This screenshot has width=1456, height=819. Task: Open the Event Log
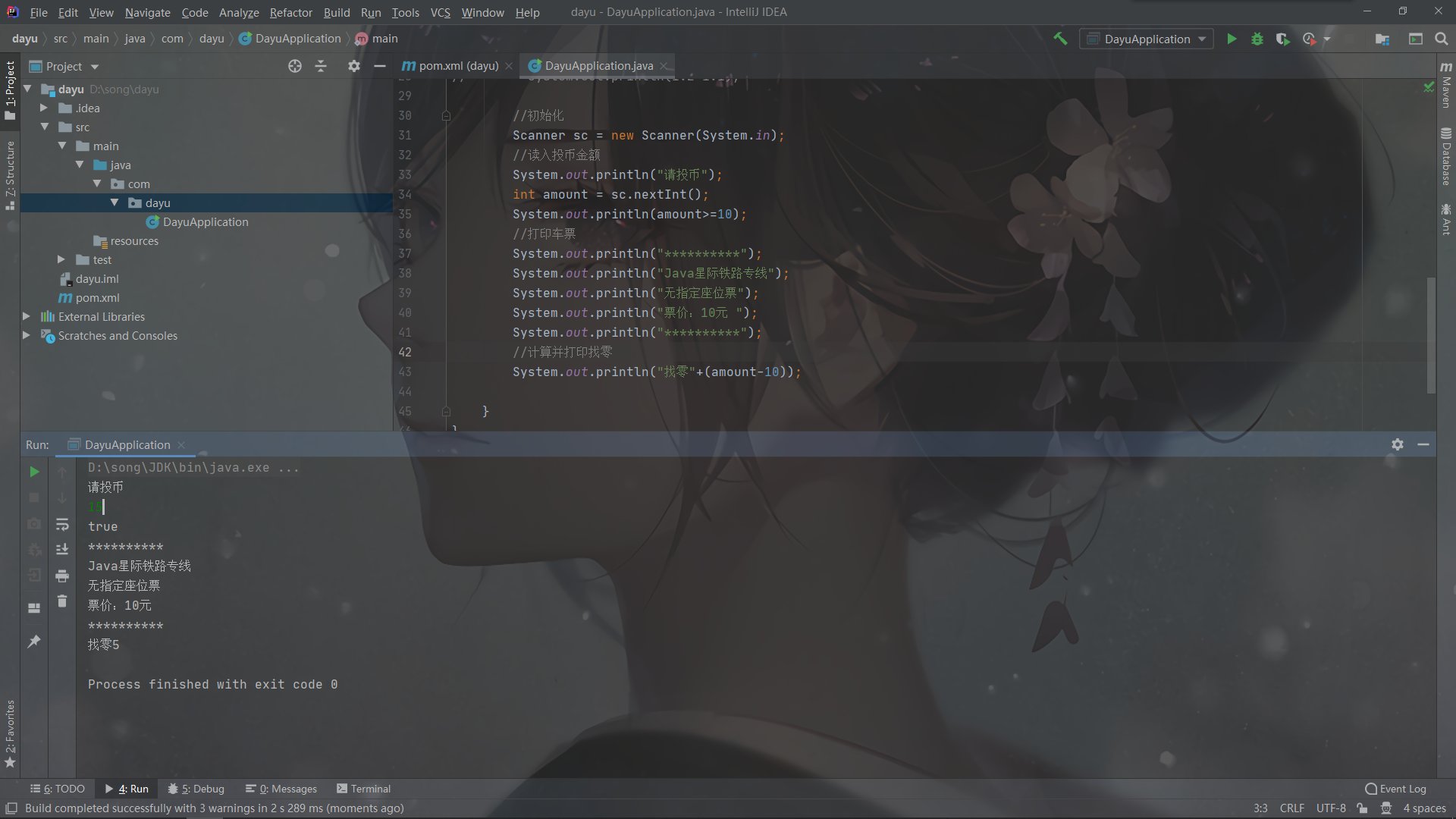1395,789
